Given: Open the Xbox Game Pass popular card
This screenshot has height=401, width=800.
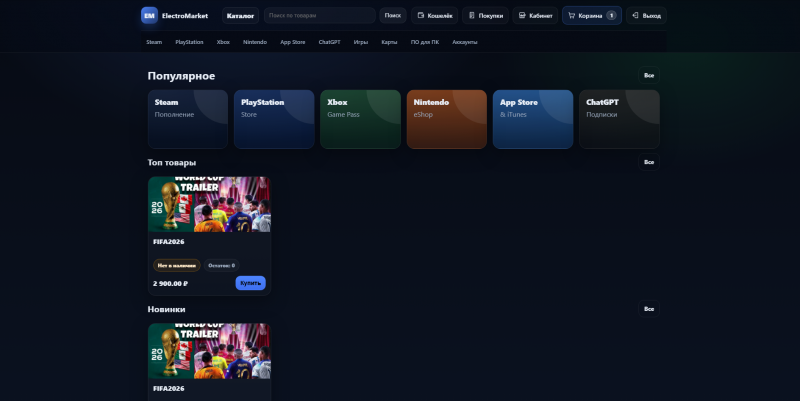Looking at the screenshot, I should [360, 119].
